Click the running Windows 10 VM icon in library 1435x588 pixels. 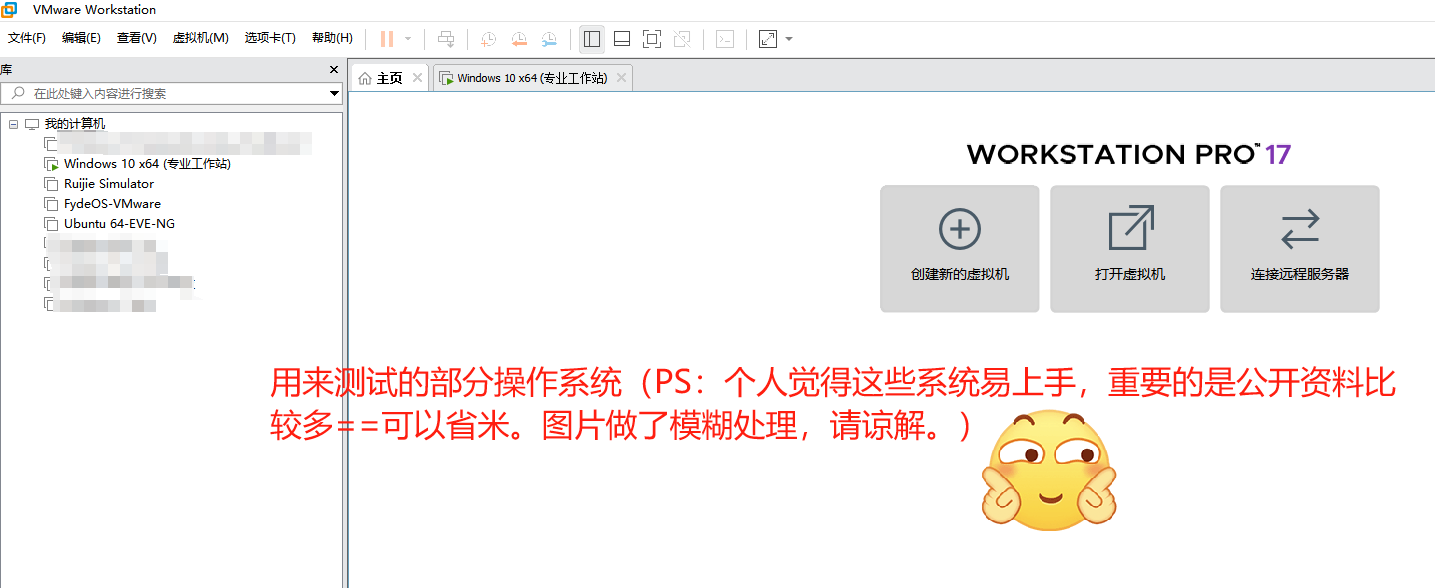(51, 164)
